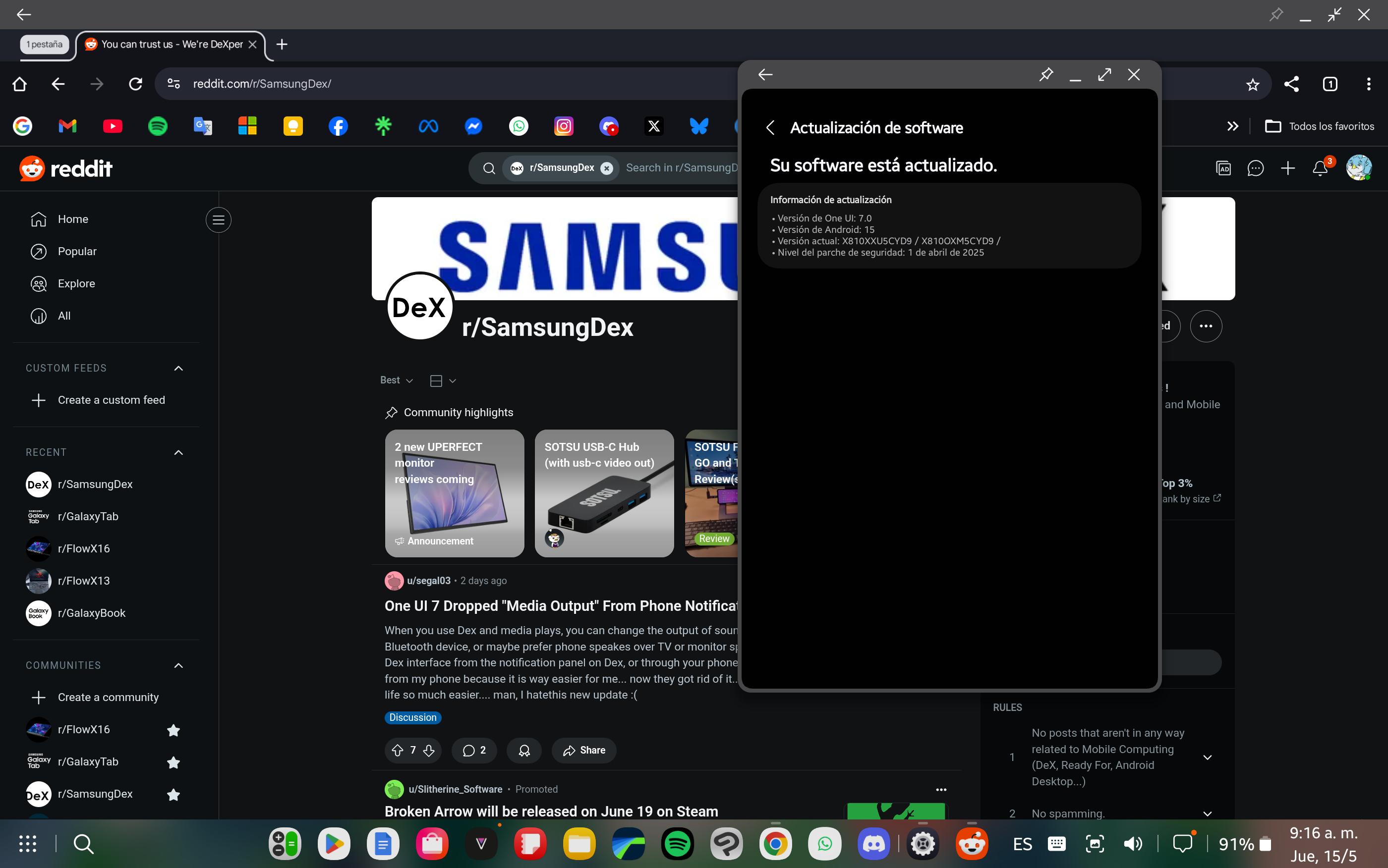Screen dimensions: 1388x868
Task: Open Chrome three-dot menu
Action: coord(1369,84)
